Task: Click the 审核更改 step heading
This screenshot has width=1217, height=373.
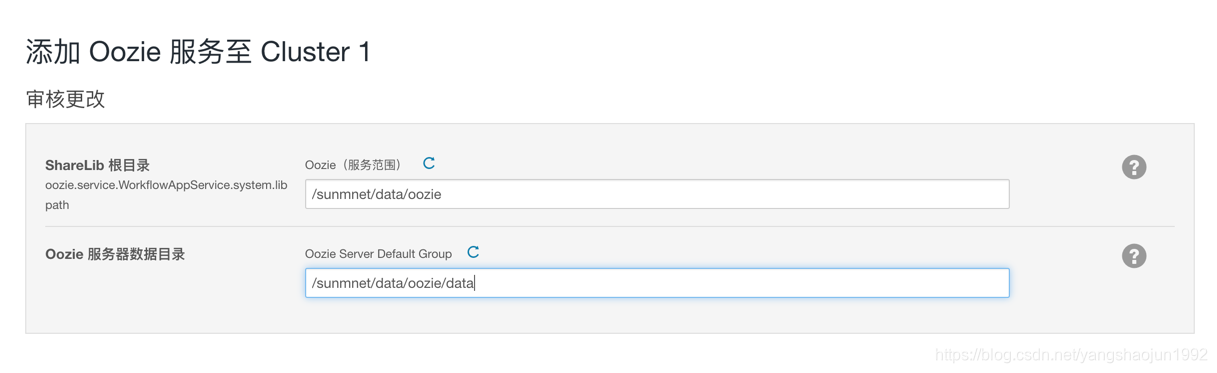Action: (65, 99)
